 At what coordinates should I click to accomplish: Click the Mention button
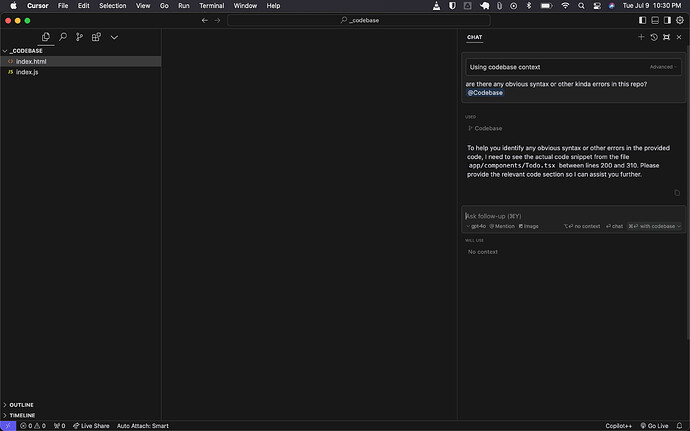click(502, 226)
